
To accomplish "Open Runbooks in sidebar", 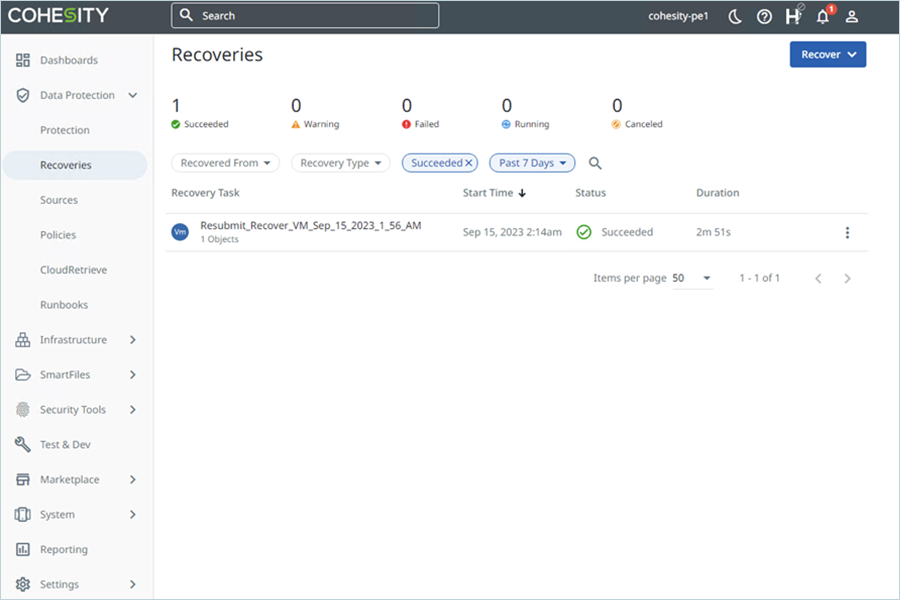I will 64,305.
